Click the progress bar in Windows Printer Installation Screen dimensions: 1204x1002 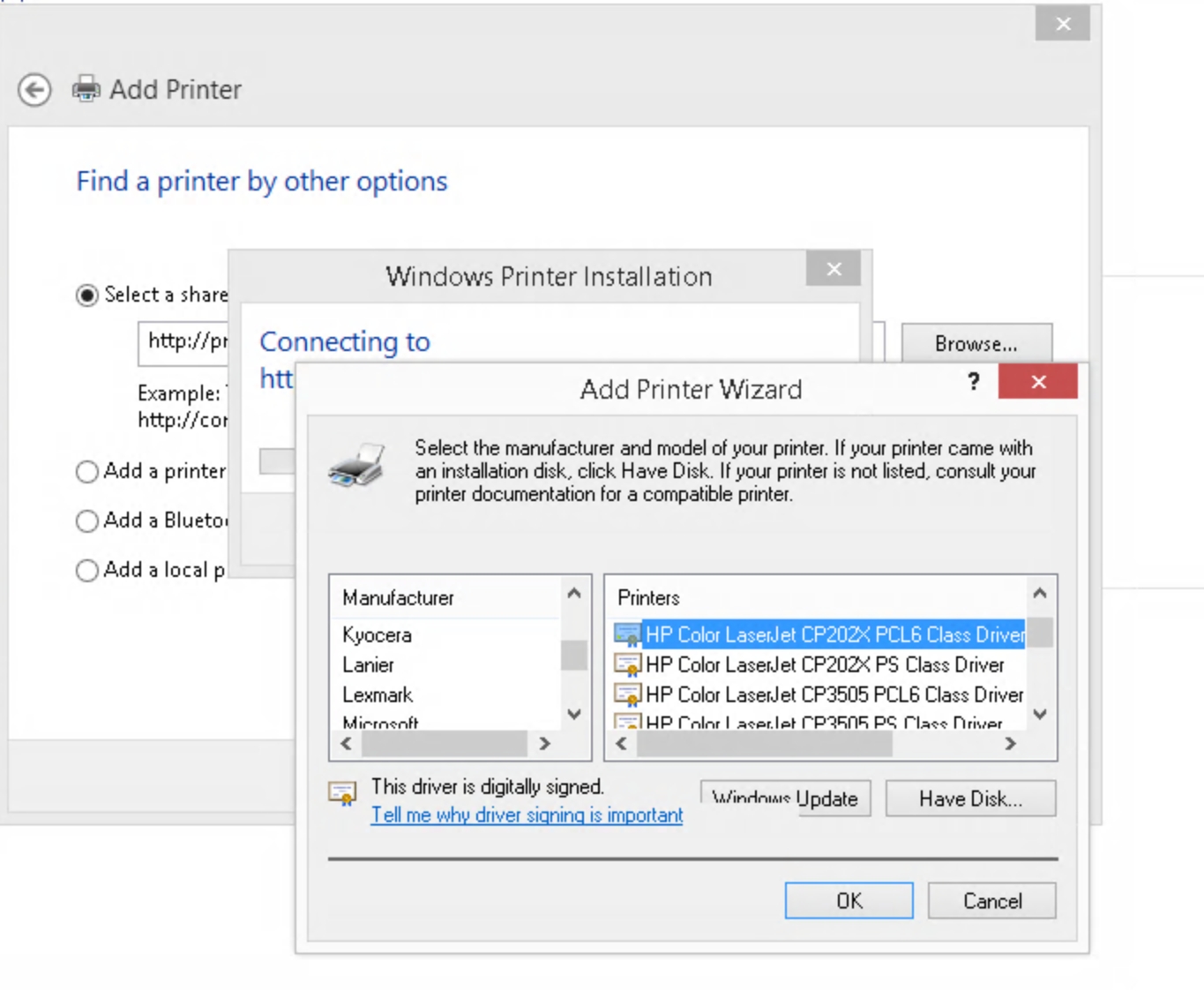click(277, 460)
